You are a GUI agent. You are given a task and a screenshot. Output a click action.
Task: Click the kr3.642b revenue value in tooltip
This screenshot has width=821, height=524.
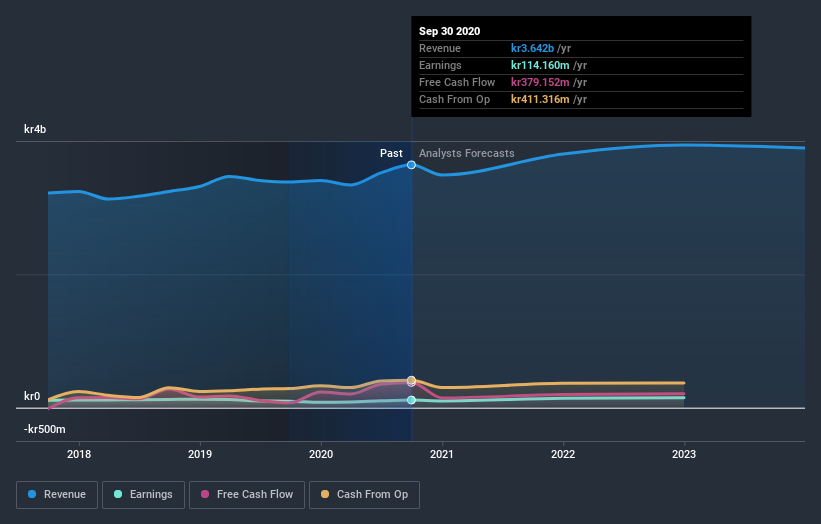pyautogui.click(x=532, y=48)
